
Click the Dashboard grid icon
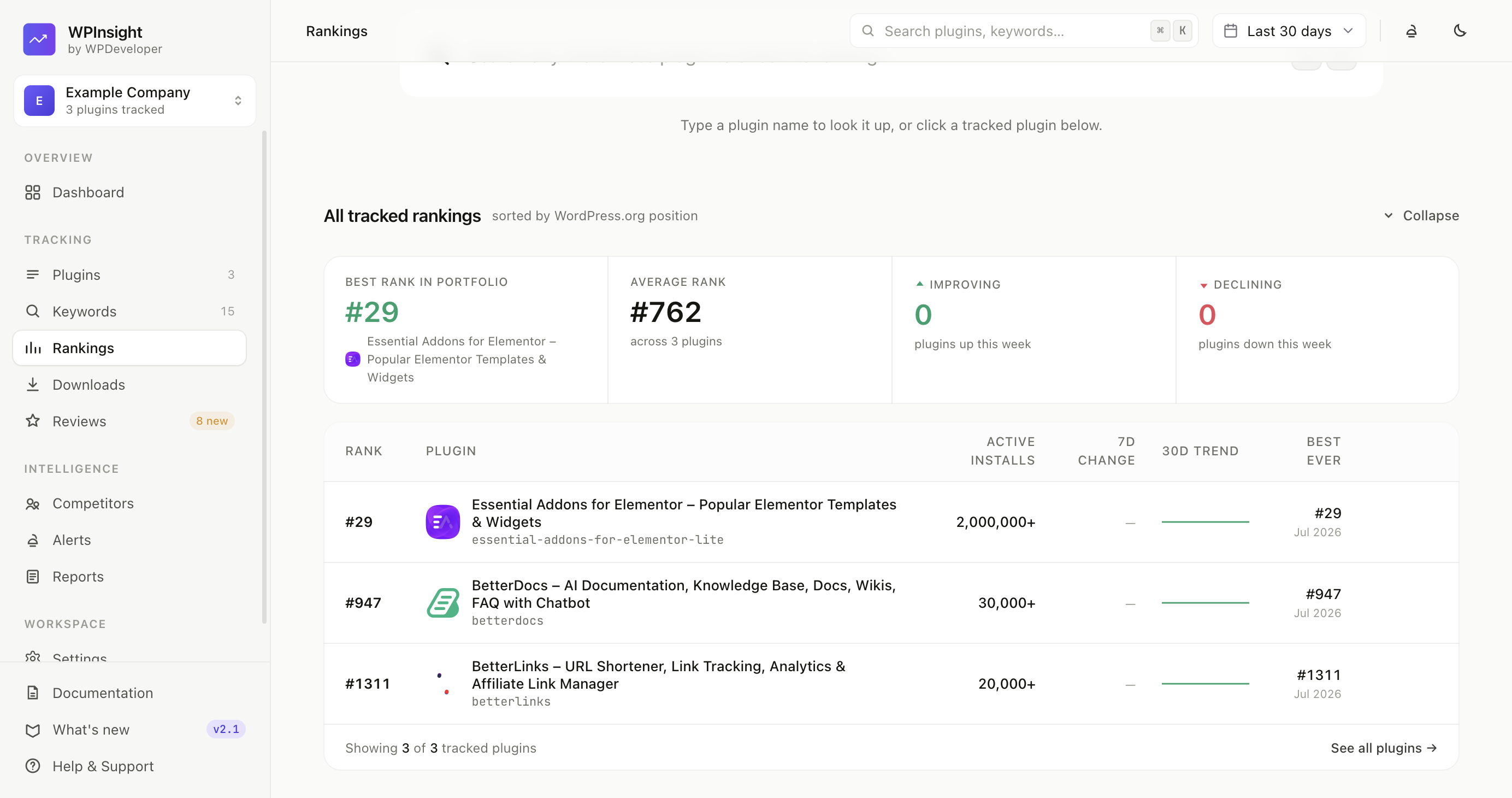tap(33, 192)
